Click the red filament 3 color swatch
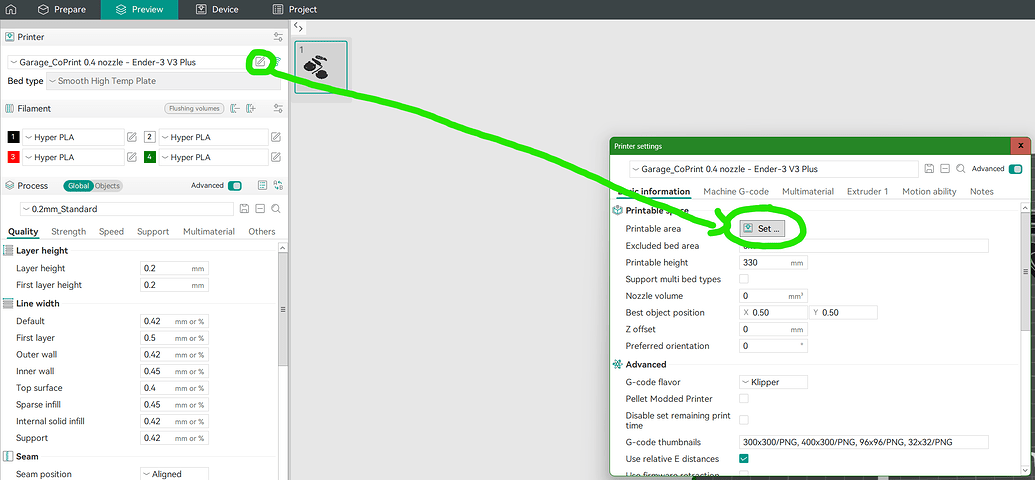Screen dimensions: 1035x480 (x=13, y=157)
